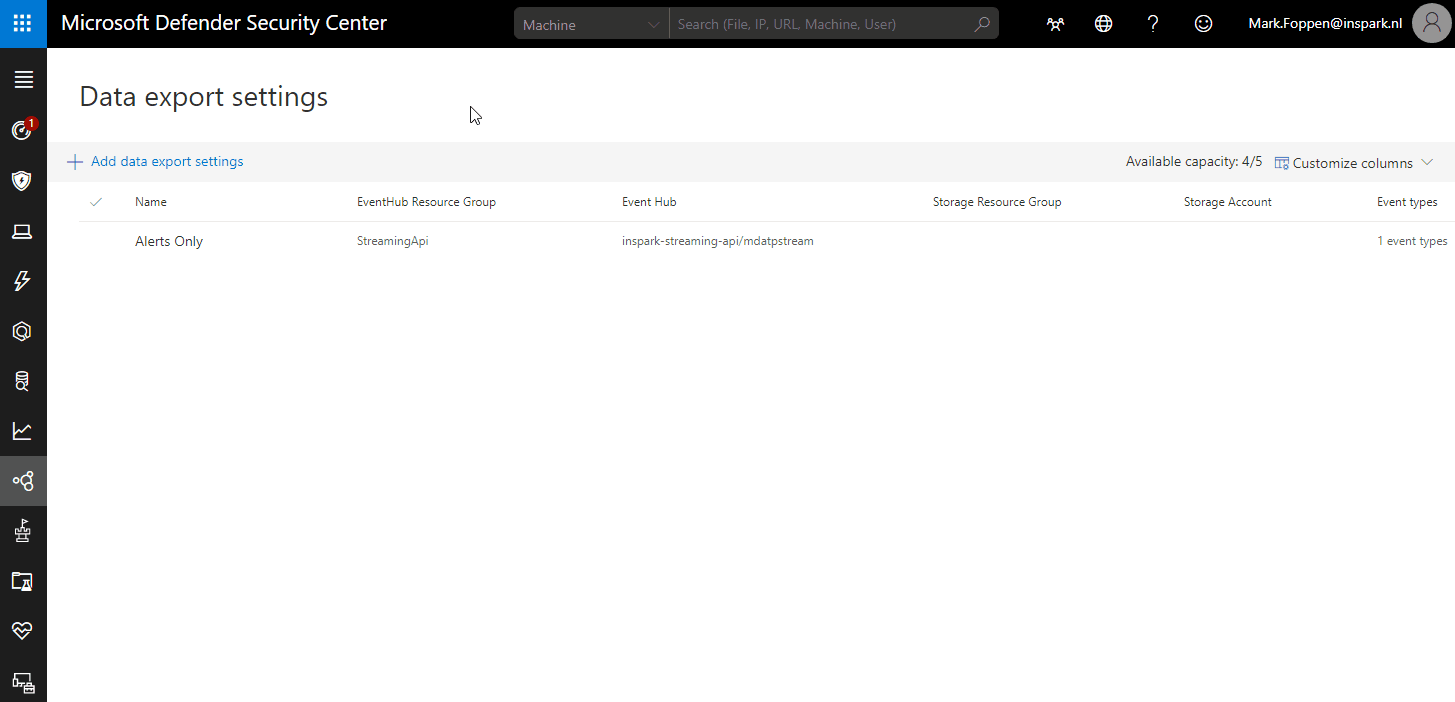
Task: Open the laptop machines list icon
Action: pos(23,231)
